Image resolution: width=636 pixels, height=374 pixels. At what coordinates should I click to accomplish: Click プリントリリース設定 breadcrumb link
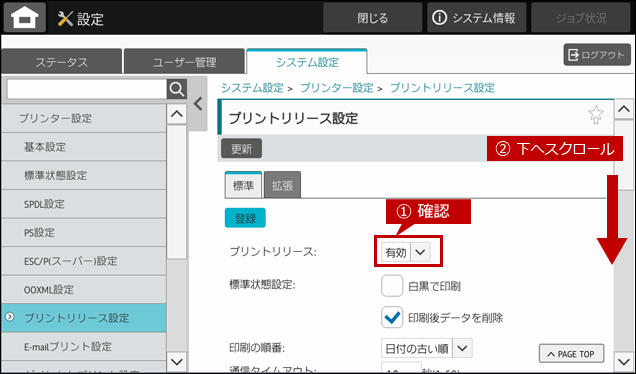pyautogui.click(x=442, y=88)
